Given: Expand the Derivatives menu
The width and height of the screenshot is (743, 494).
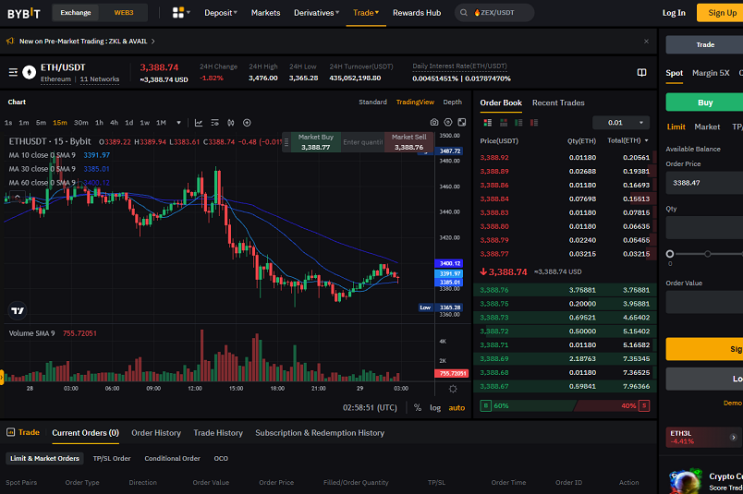Looking at the screenshot, I should point(316,13).
